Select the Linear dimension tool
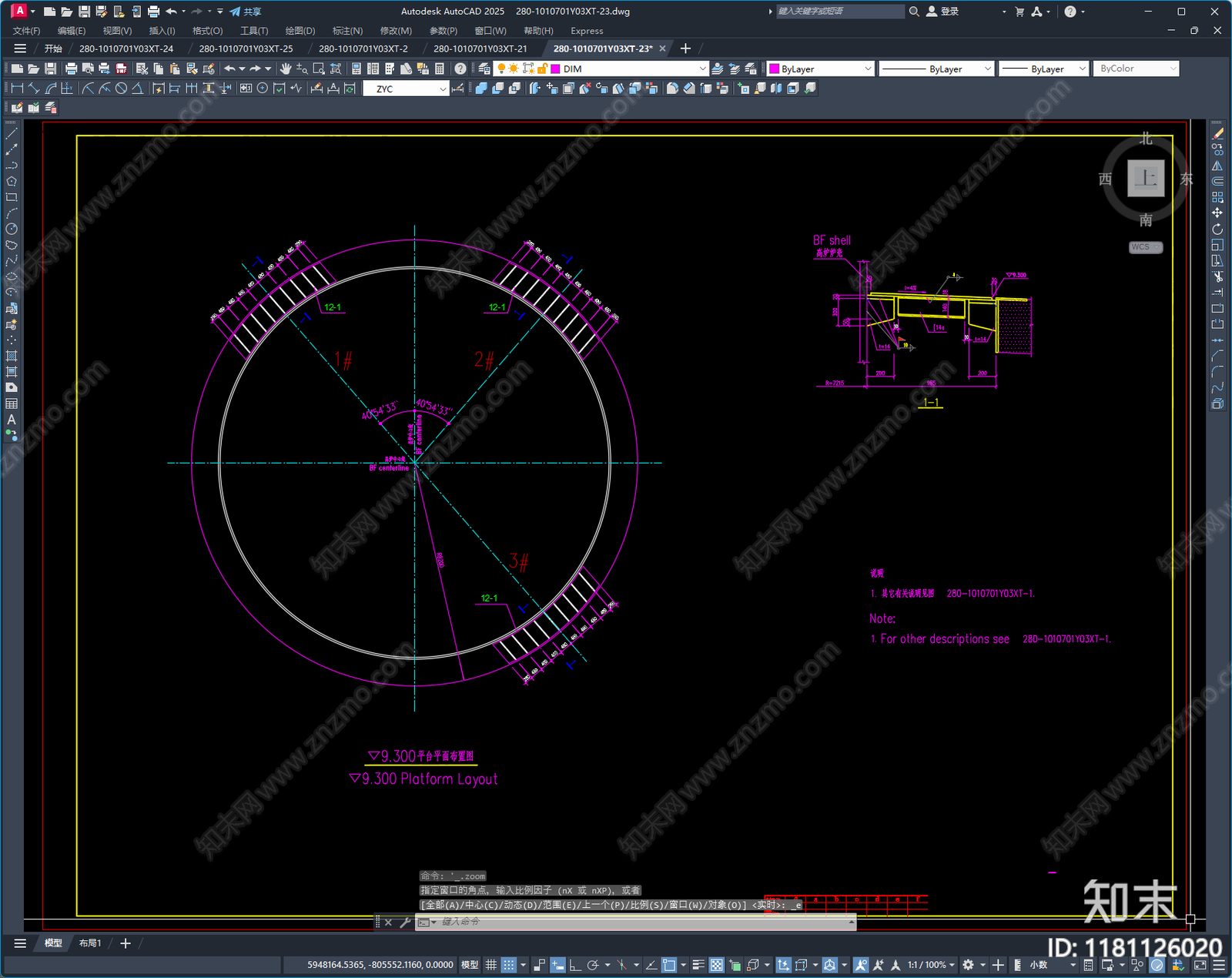 tap(17, 89)
